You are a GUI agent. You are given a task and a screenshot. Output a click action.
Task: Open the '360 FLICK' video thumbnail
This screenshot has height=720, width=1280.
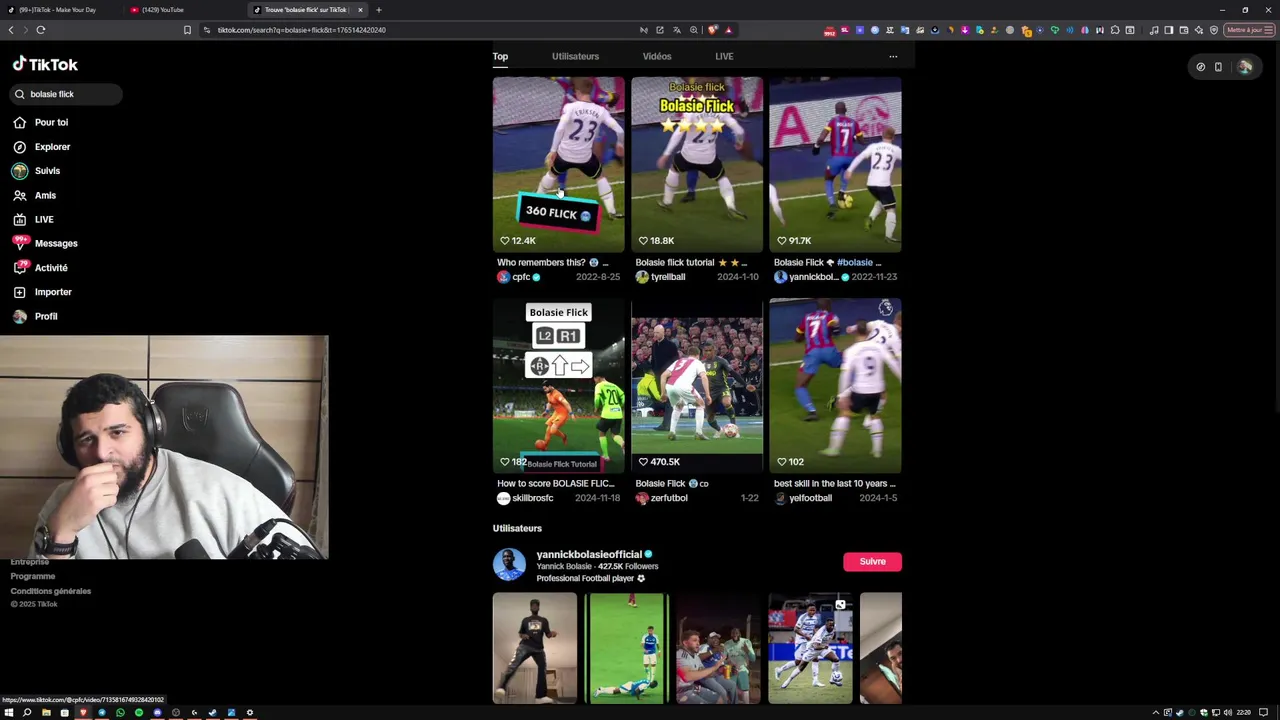pyautogui.click(x=558, y=164)
